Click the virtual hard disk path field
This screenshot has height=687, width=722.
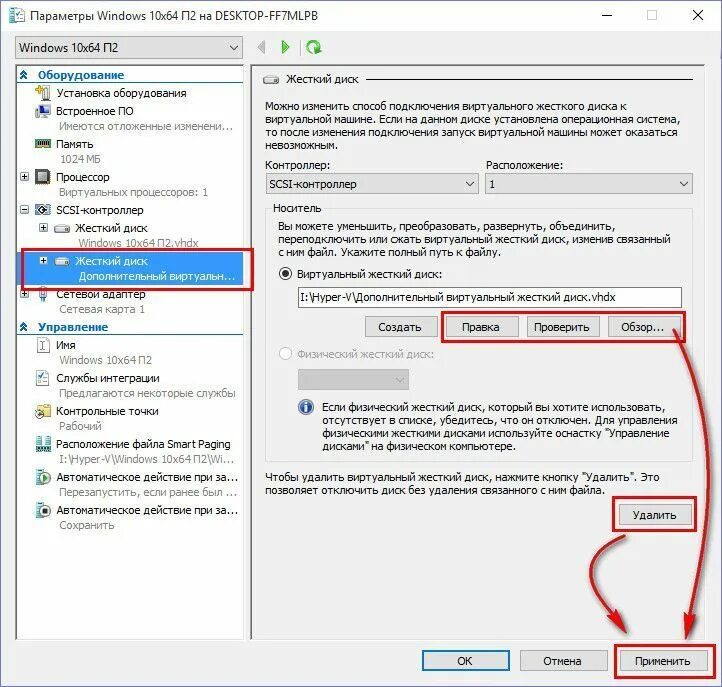489,297
